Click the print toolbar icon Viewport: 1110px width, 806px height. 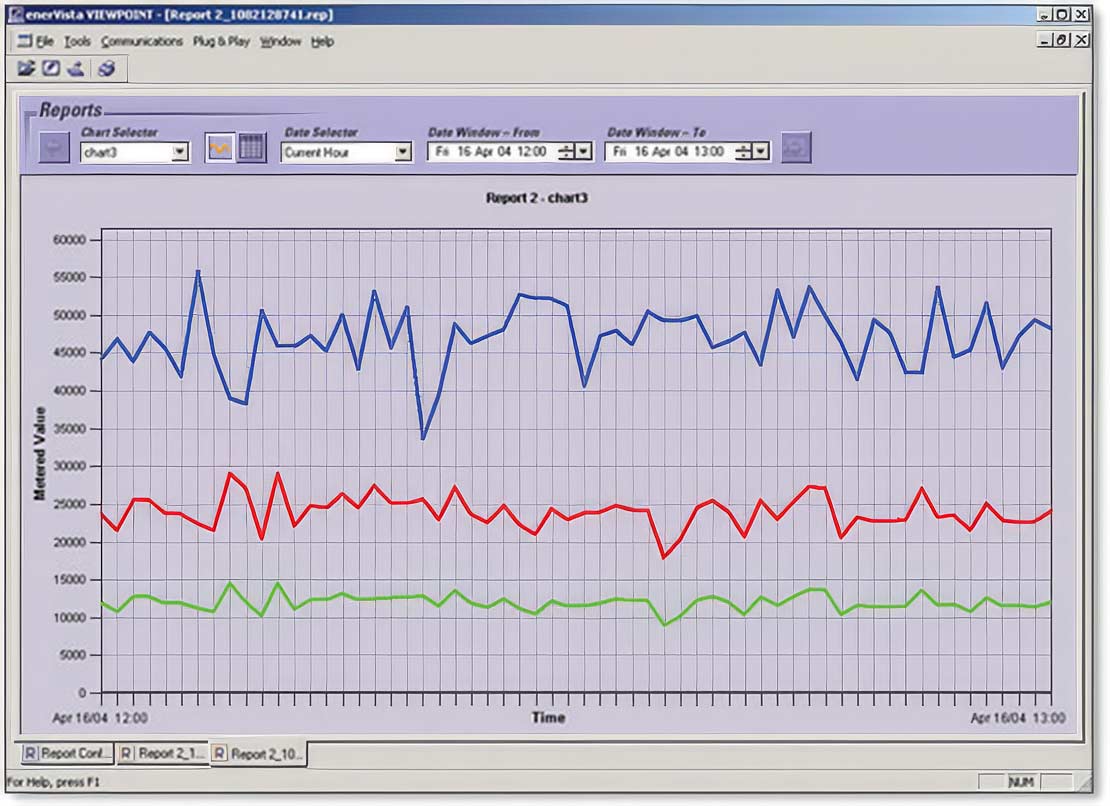point(106,68)
